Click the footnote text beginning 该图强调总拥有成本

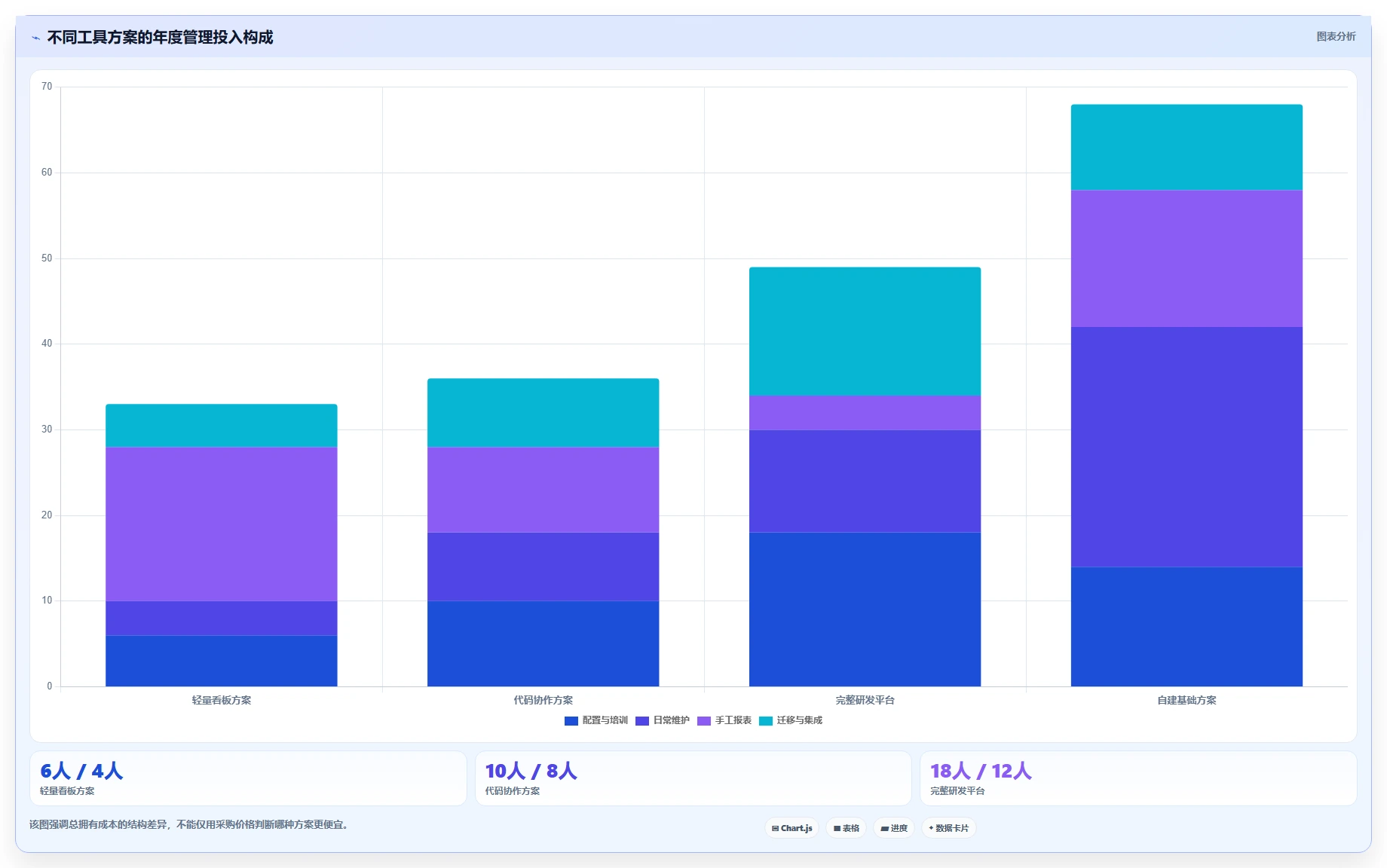pyautogui.click(x=188, y=824)
